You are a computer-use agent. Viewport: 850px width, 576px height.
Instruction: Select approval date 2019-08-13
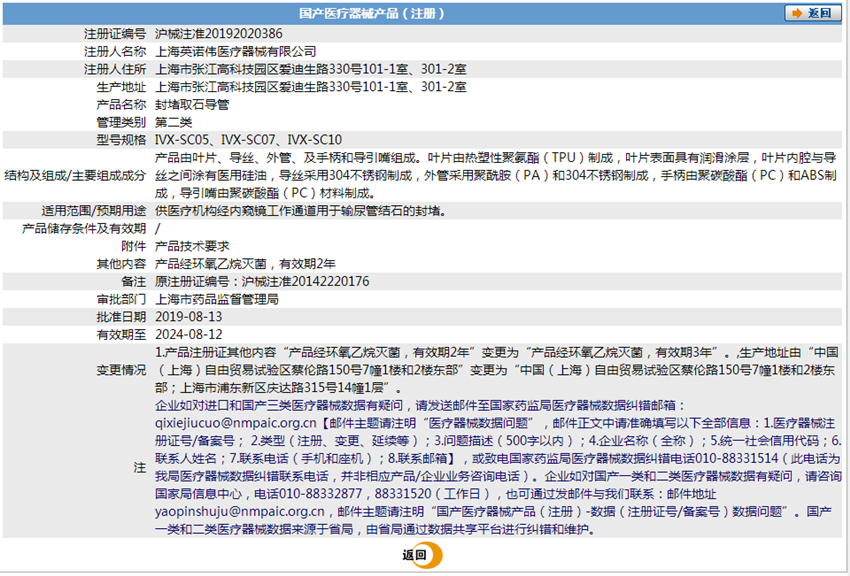(x=189, y=317)
